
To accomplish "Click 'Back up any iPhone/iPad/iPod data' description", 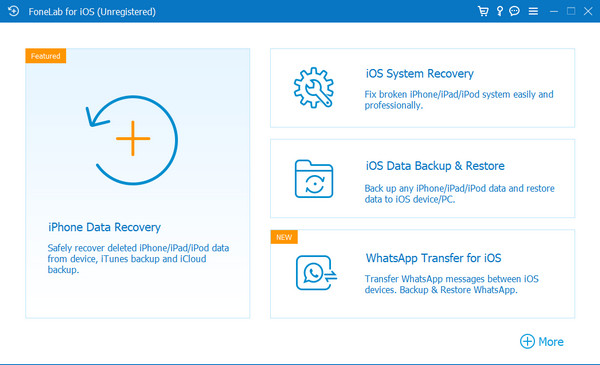I will coord(459,194).
